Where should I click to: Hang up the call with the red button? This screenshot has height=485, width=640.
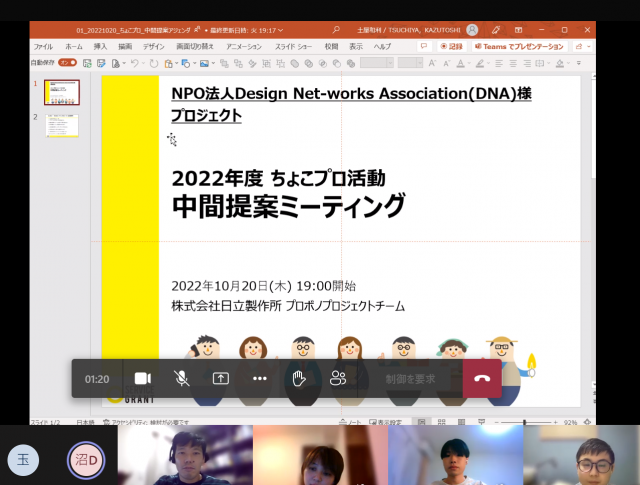[482, 378]
